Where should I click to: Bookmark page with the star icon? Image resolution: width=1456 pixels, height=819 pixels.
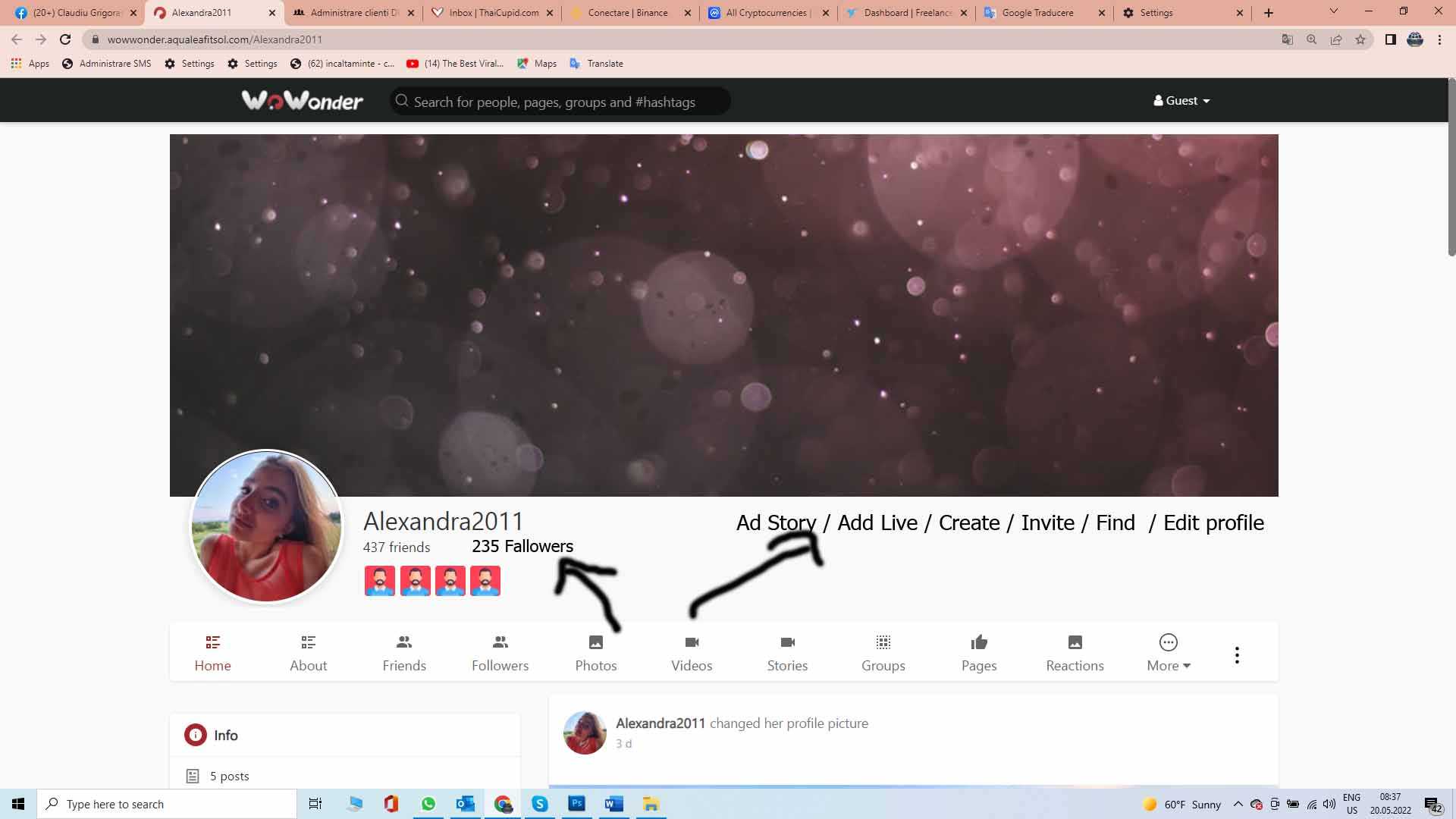pos(1360,39)
